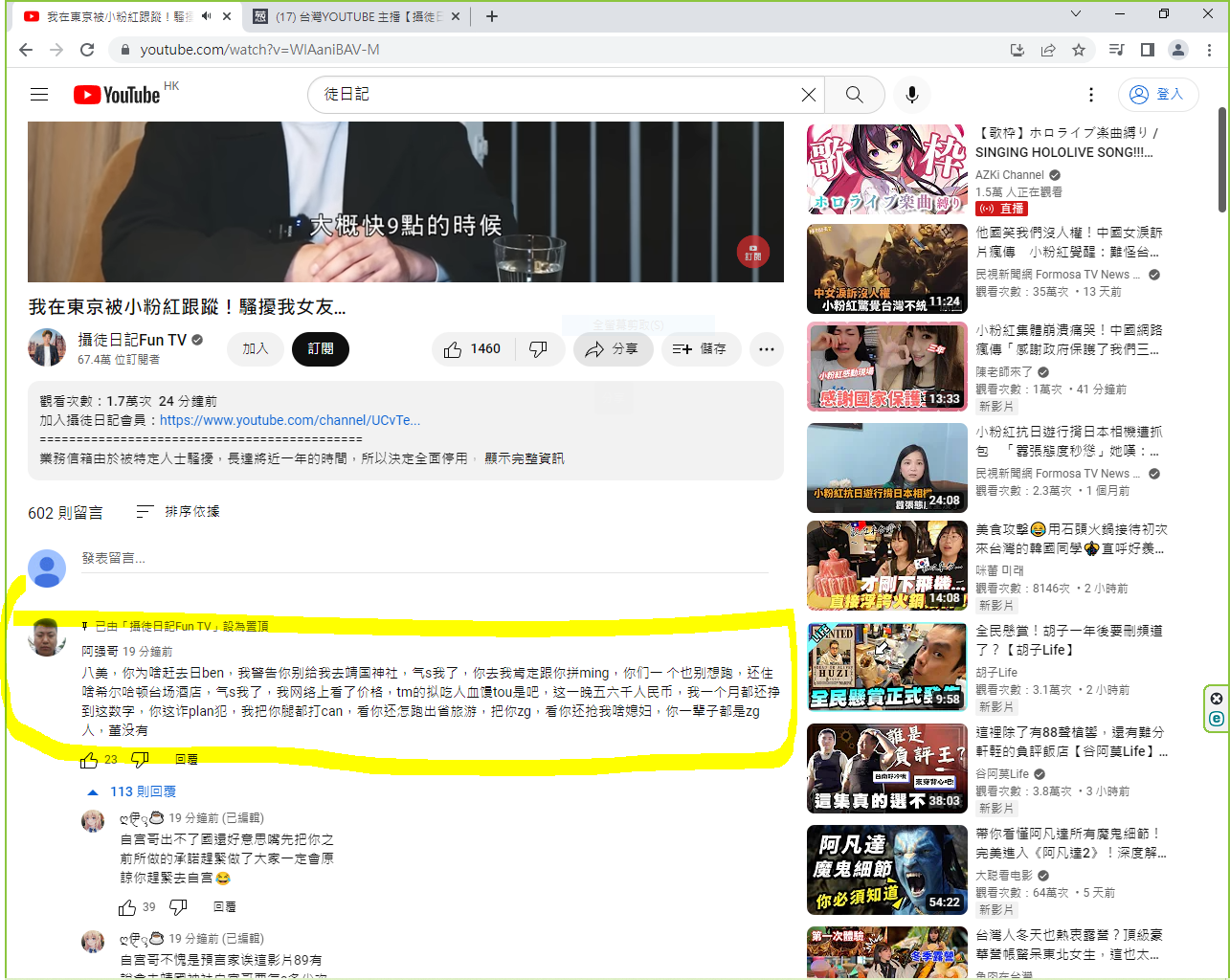Click 回覆 under the 39-like reply

[225, 907]
